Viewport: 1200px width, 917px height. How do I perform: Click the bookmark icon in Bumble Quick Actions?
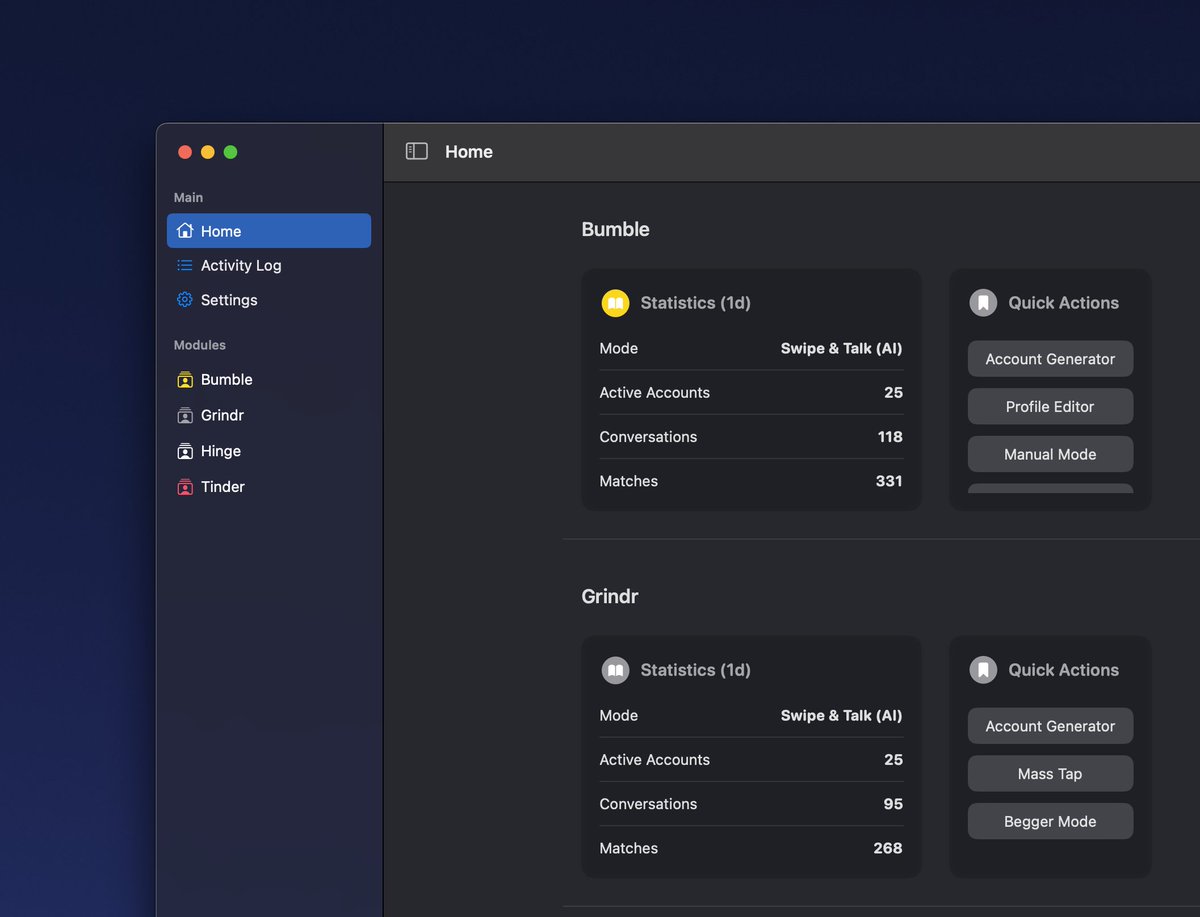coord(983,303)
